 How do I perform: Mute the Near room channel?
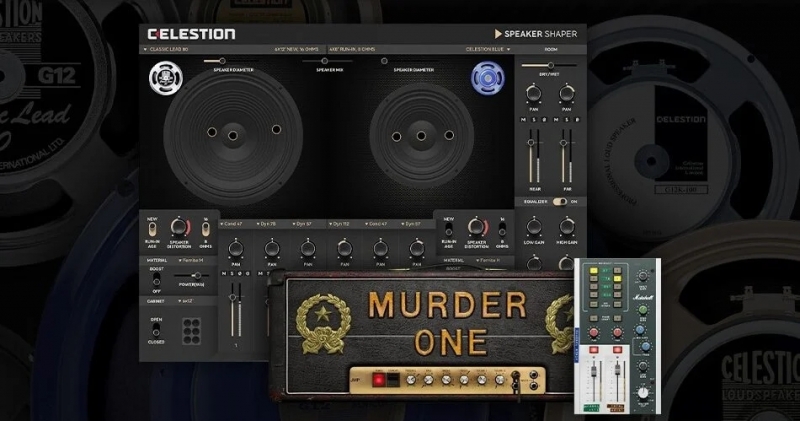[523, 120]
